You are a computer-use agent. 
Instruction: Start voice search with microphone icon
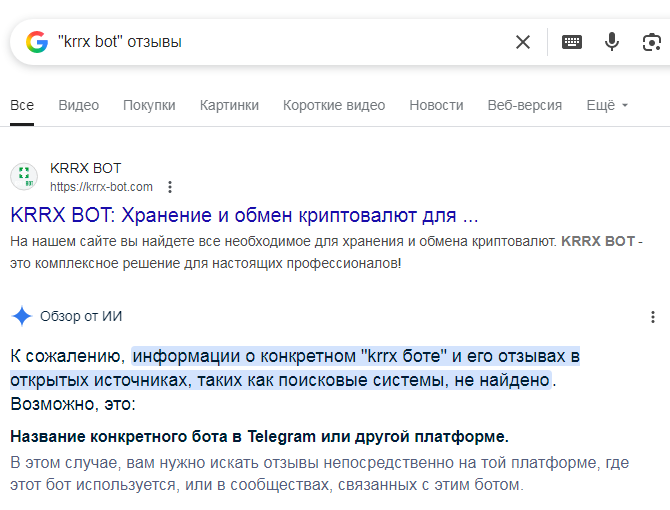click(612, 42)
